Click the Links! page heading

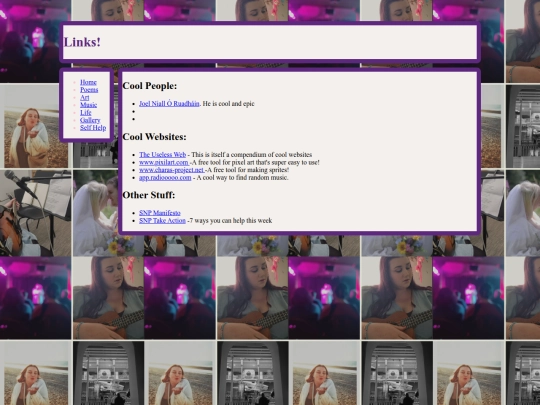tap(82, 42)
